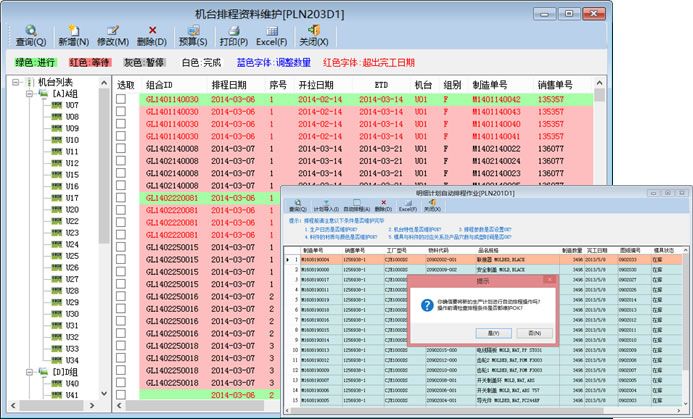Select machine U41 in the tree
The width and height of the screenshot is (693, 419).
coord(72,395)
